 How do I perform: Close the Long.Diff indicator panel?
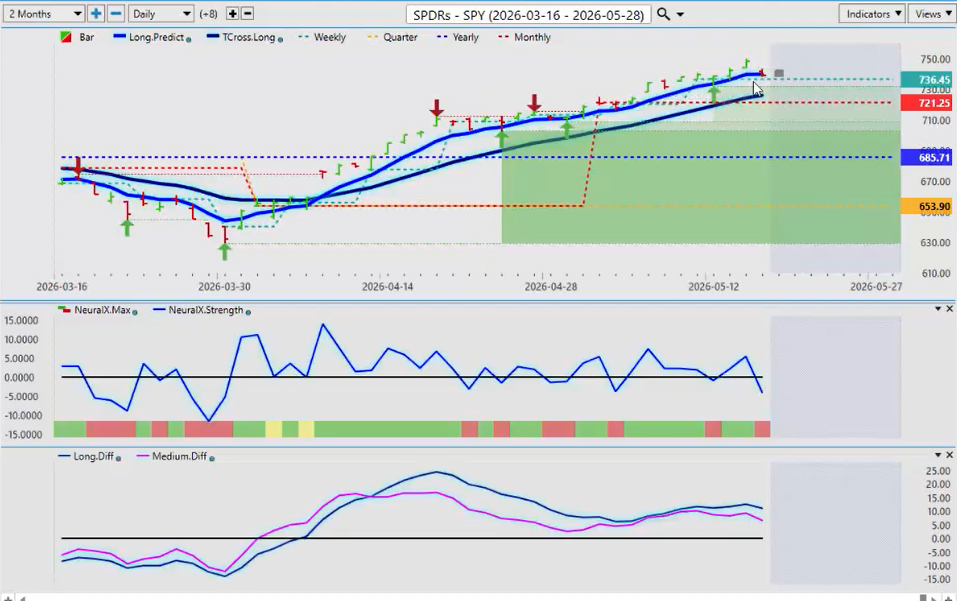click(949, 455)
